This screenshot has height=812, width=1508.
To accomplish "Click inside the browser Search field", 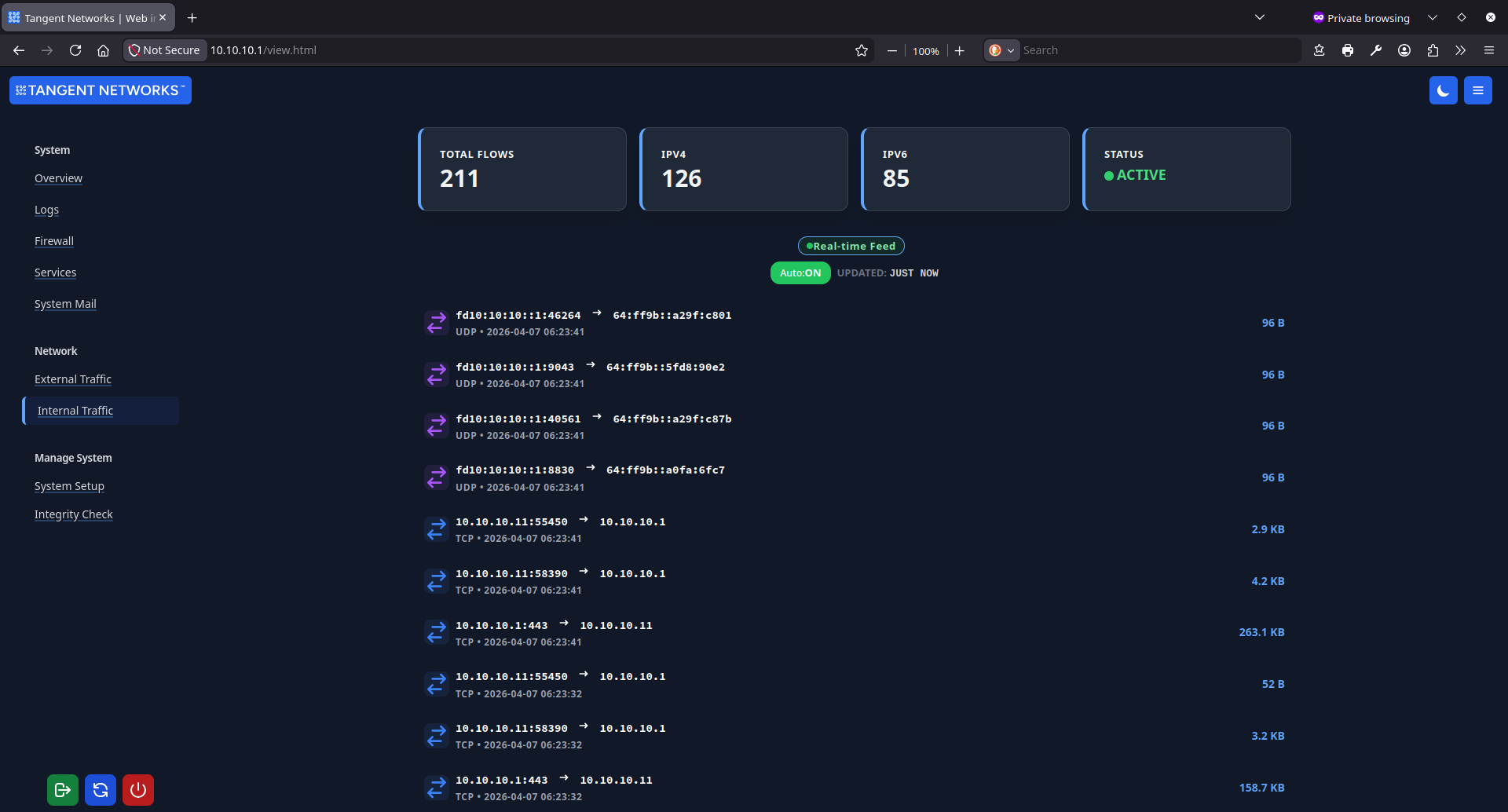I will [1139, 49].
